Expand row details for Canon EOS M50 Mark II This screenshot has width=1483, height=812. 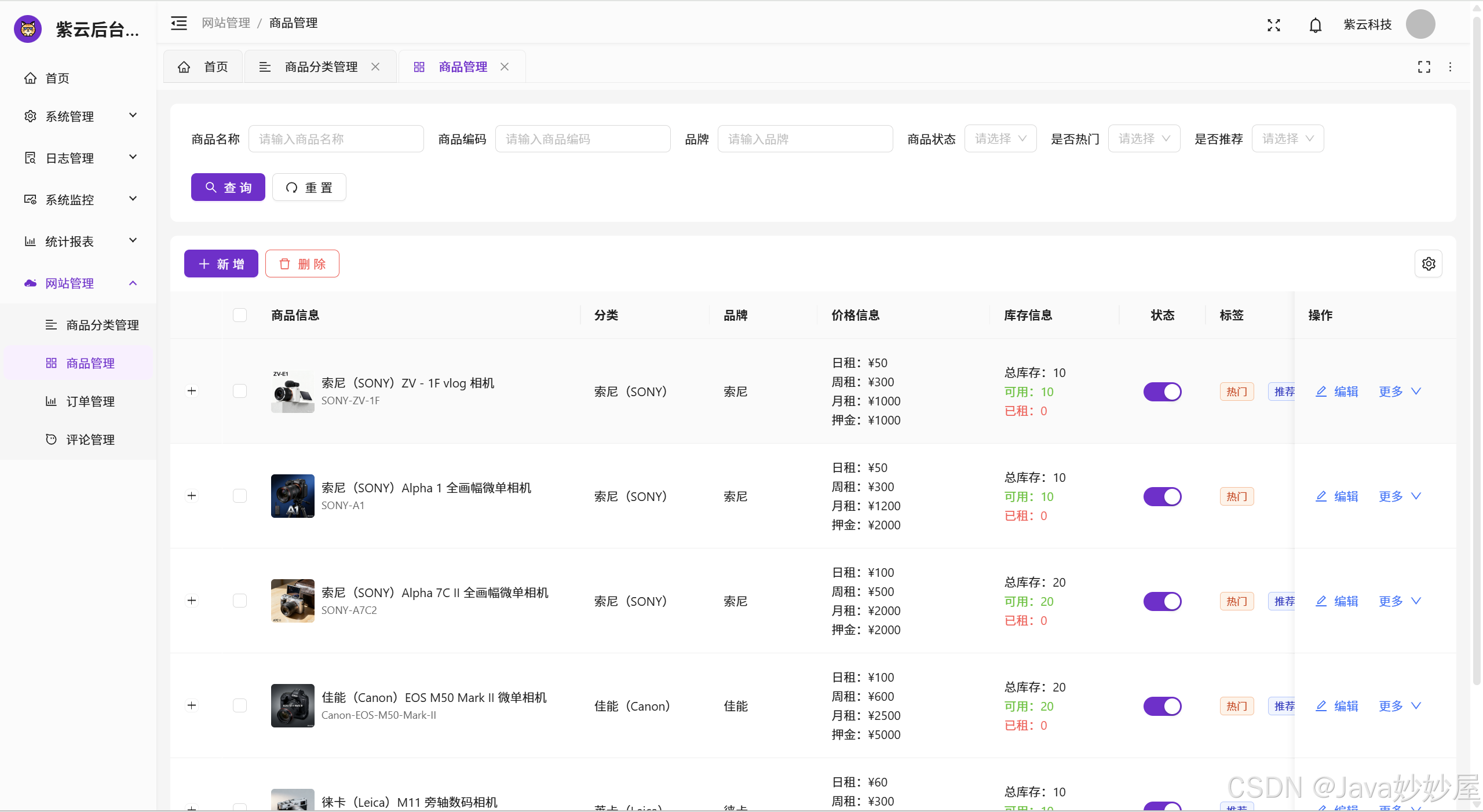click(x=192, y=705)
